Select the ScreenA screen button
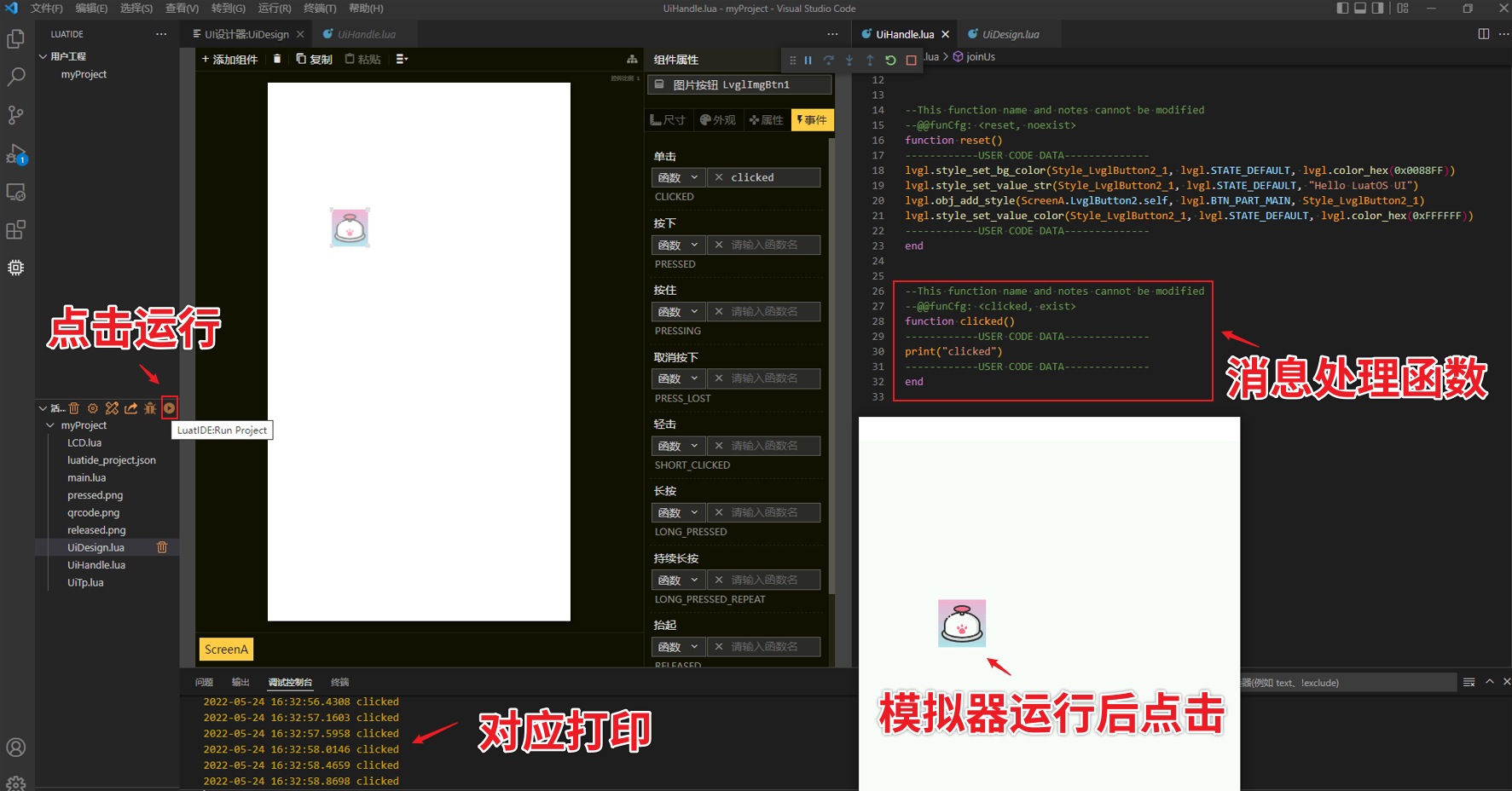1512x791 pixels. tap(225, 649)
